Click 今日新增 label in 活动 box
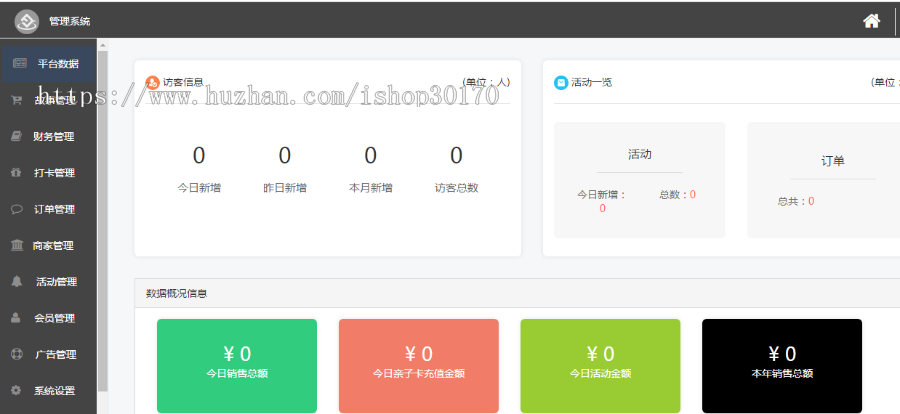 click(602, 195)
